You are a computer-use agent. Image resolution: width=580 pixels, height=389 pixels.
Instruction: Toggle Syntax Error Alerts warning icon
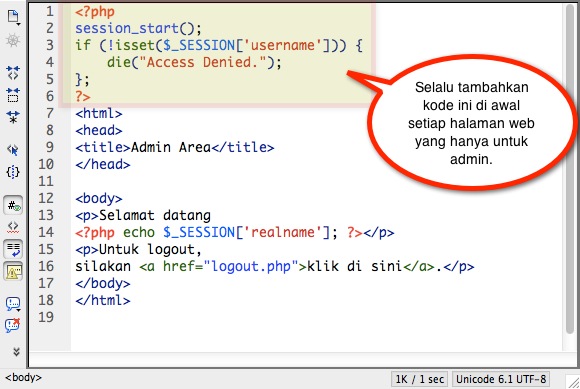pos(13,272)
